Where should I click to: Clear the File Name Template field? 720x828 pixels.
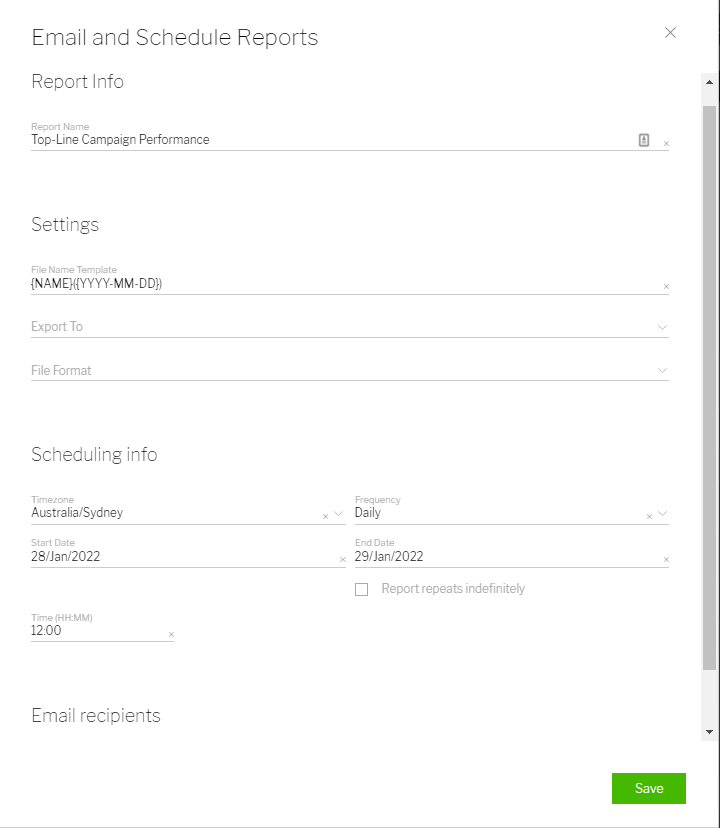pyautogui.click(x=666, y=287)
